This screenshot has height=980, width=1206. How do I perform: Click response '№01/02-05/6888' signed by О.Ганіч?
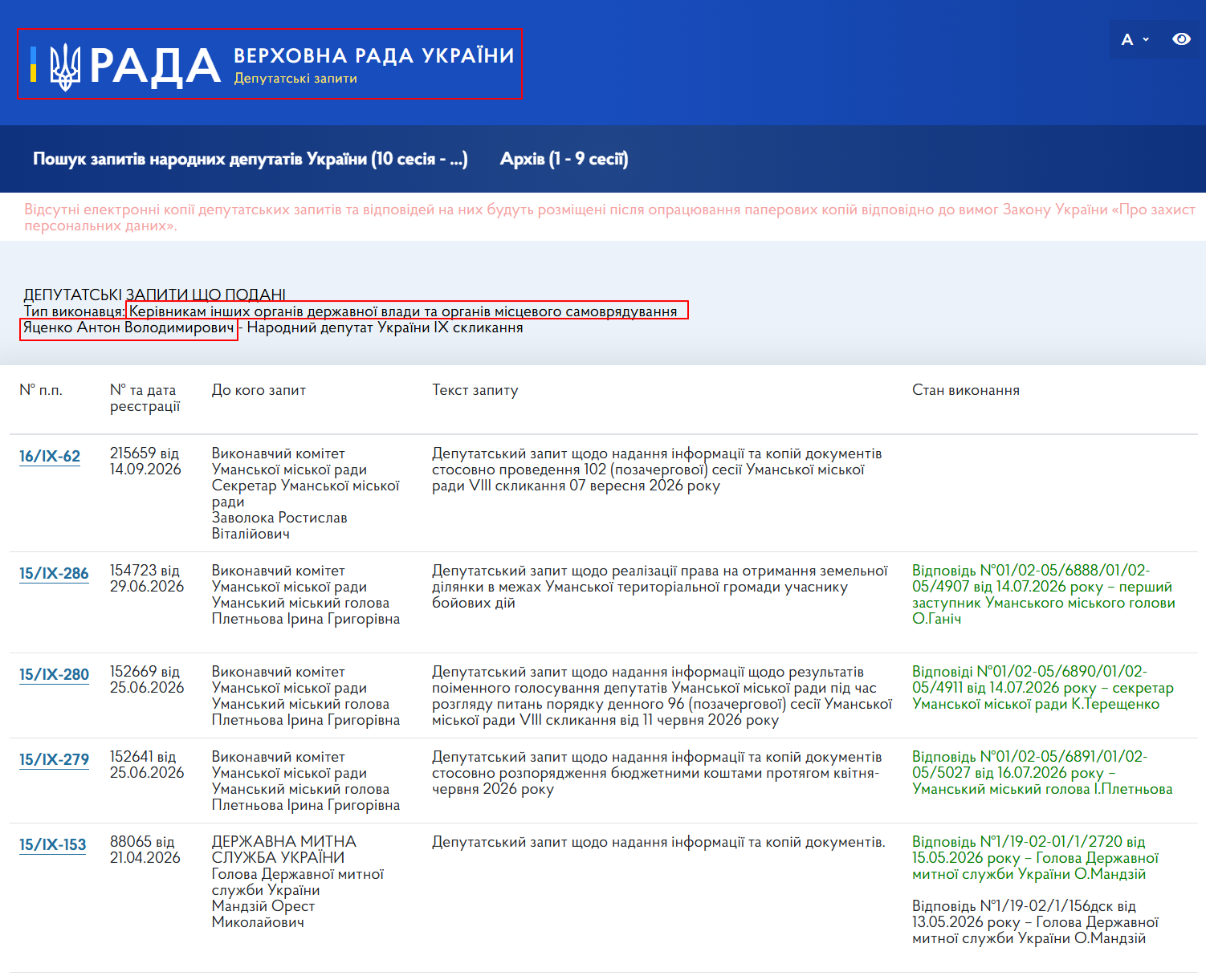1044,595
